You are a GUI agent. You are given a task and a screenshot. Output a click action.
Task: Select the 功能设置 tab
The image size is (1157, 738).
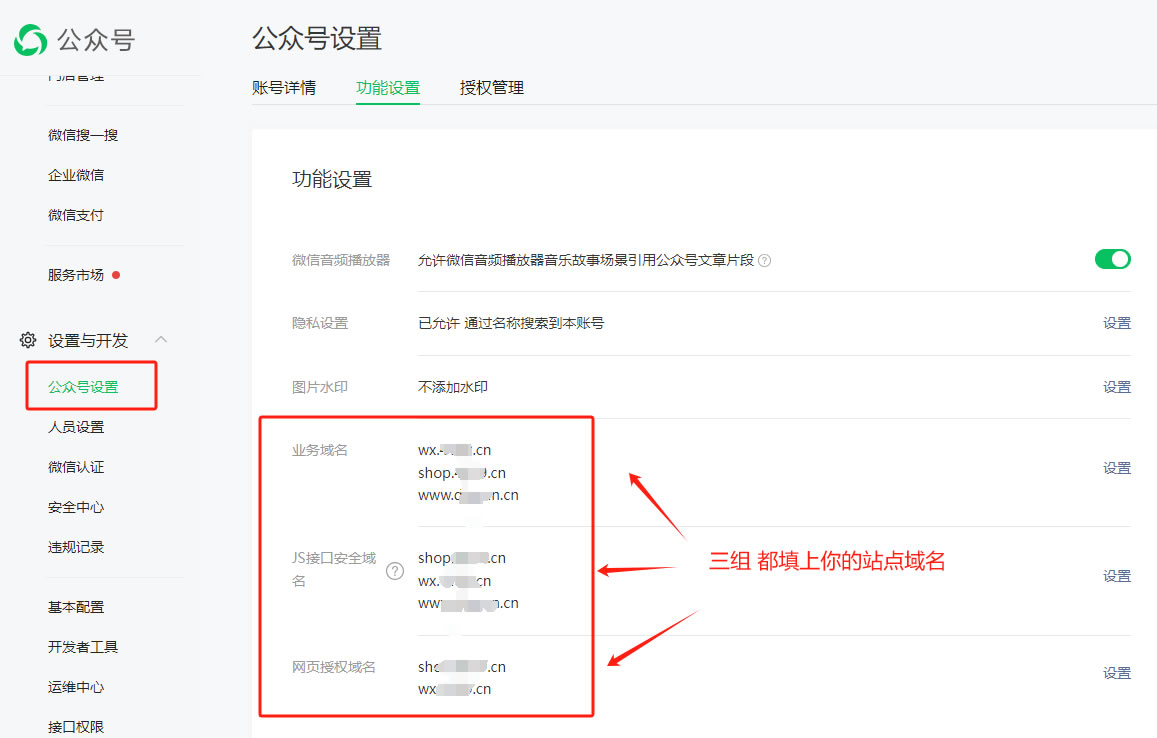388,88
